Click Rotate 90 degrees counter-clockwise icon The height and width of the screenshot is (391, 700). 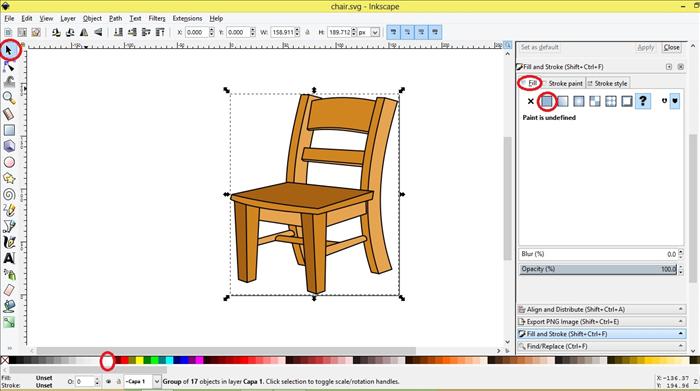tap(56, 32)
